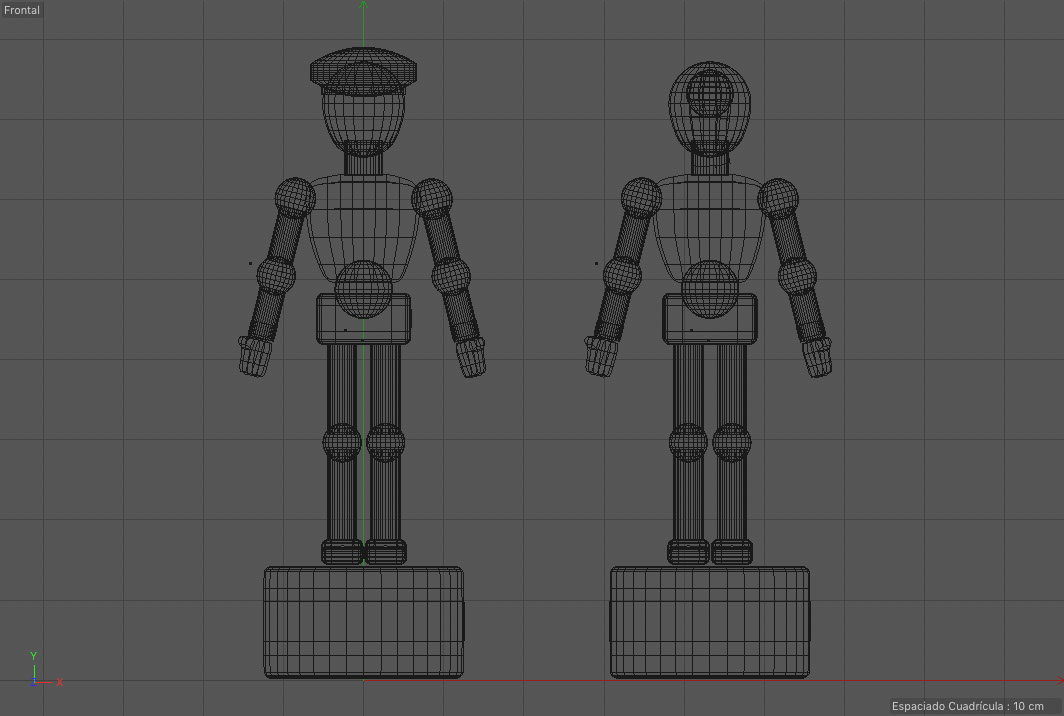Pick the right figure's base pedestal

coord(709,621)
